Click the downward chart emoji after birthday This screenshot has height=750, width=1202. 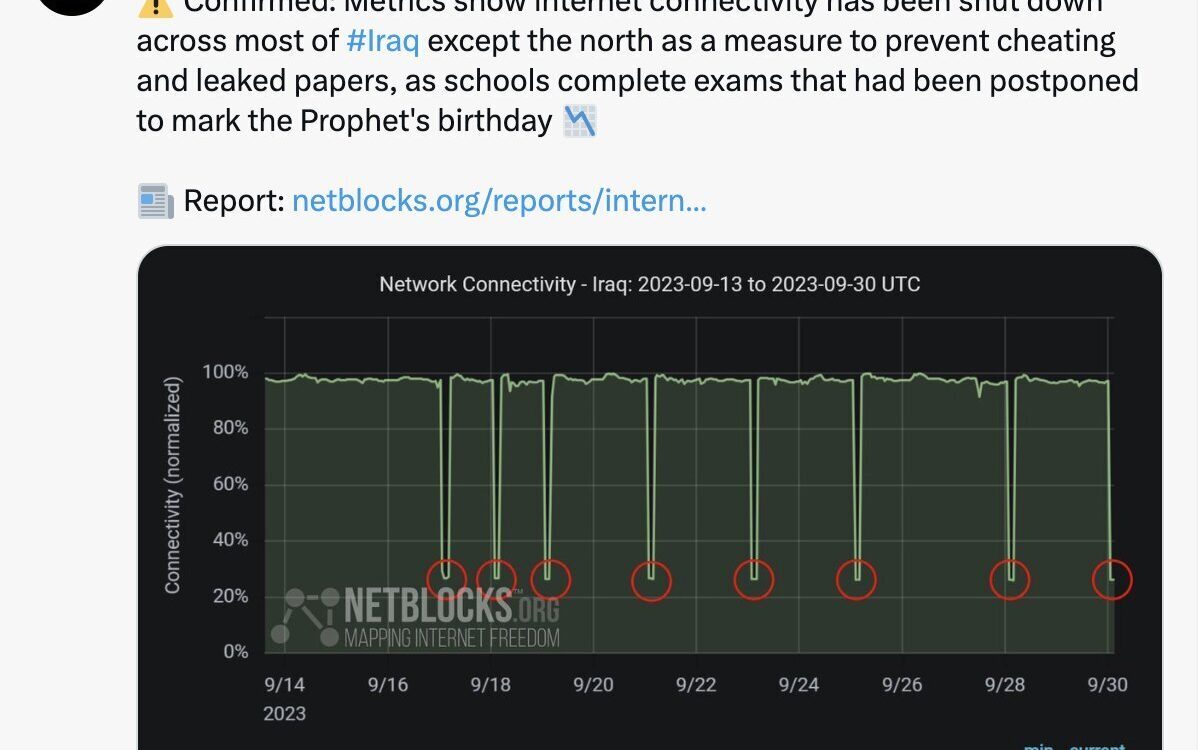click(580, 122)
